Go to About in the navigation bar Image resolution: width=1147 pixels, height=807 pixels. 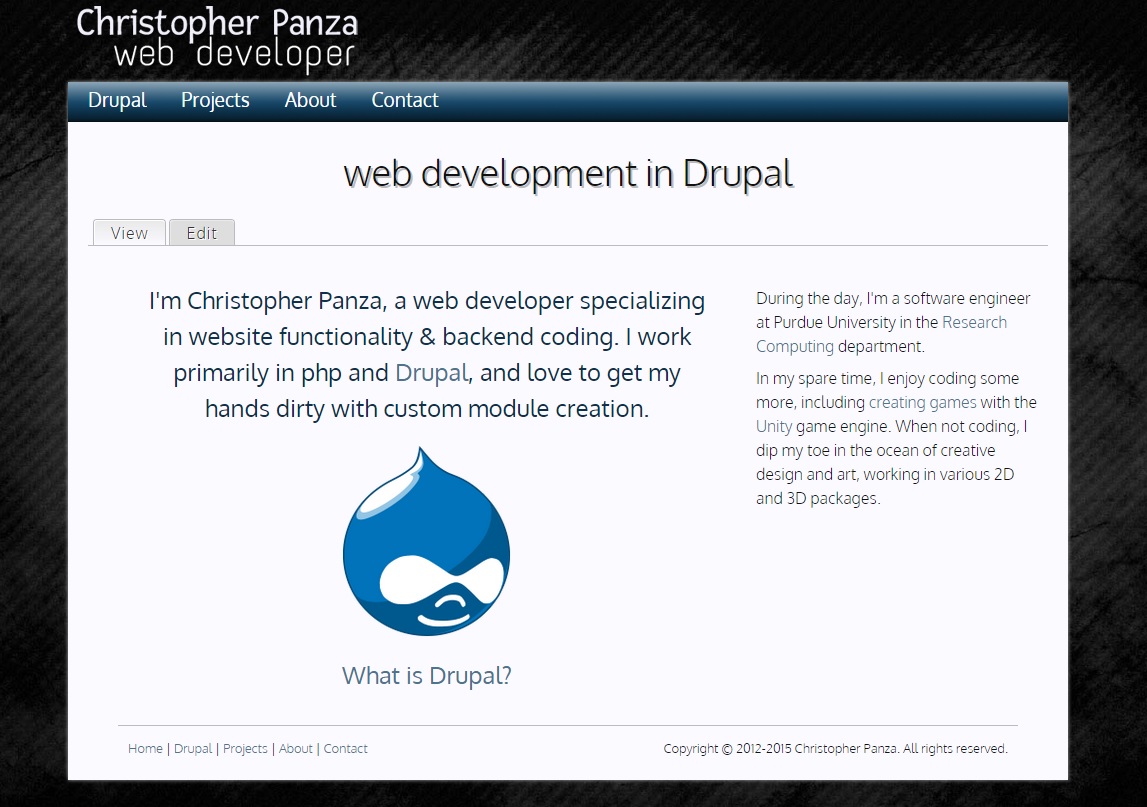(x=310, y=100)
